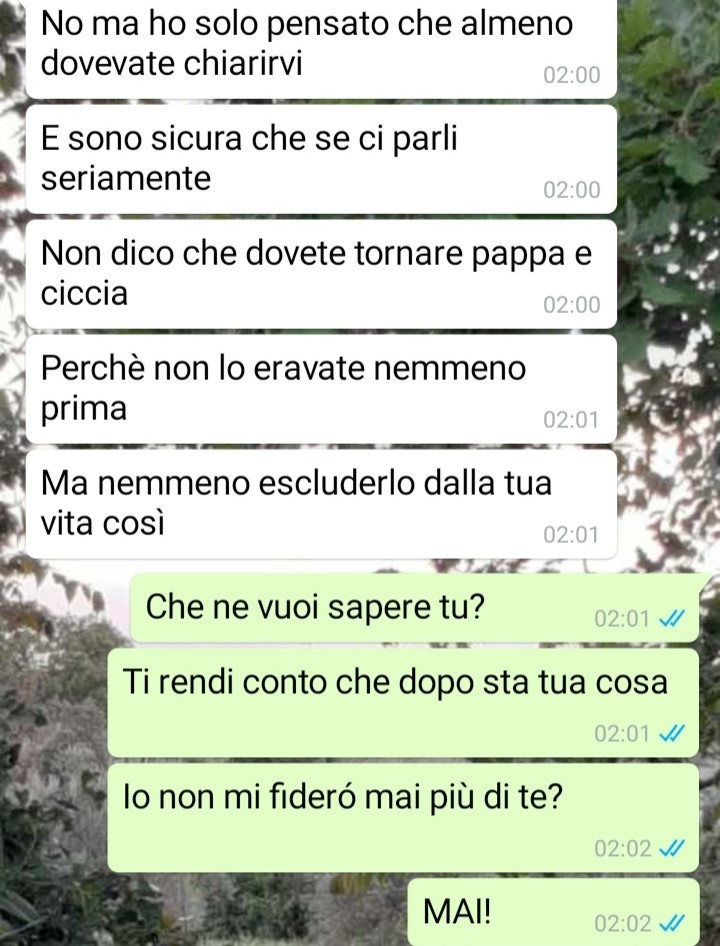The image size is (720, 946).
Task: Select 'Ma nemmeno escluderlo dalla tua vita così' message
Action: (x=321, y=504)
